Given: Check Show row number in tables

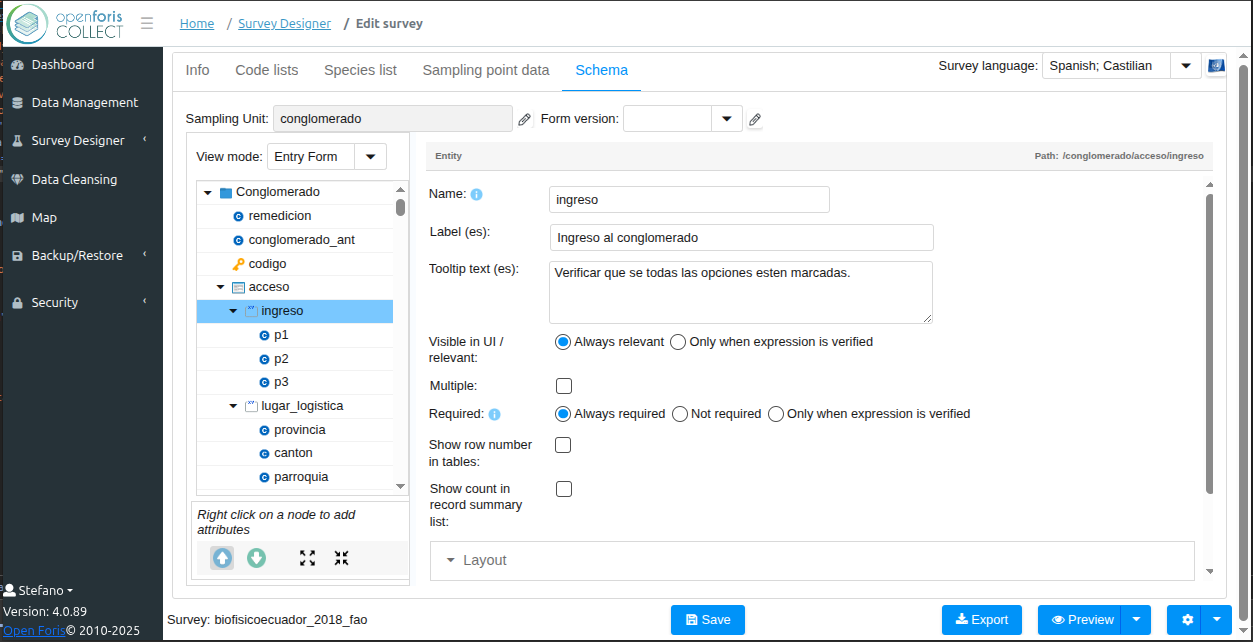Looking at the screenshot, I should (564, 445).
